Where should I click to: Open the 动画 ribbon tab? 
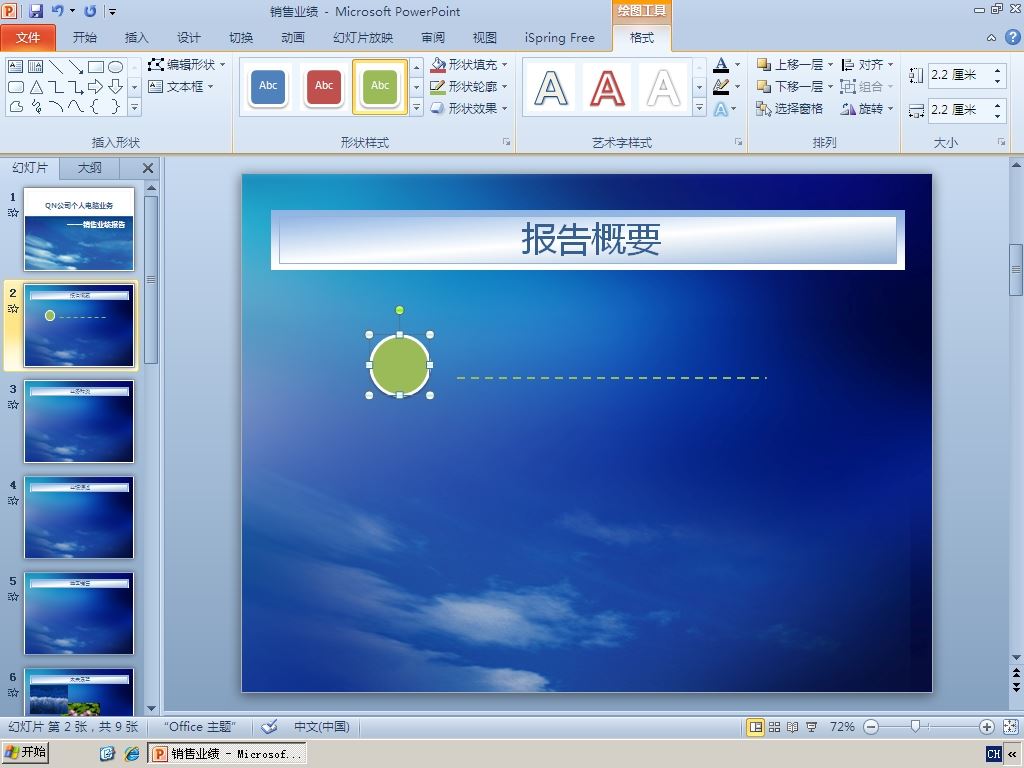pos(293,38)
